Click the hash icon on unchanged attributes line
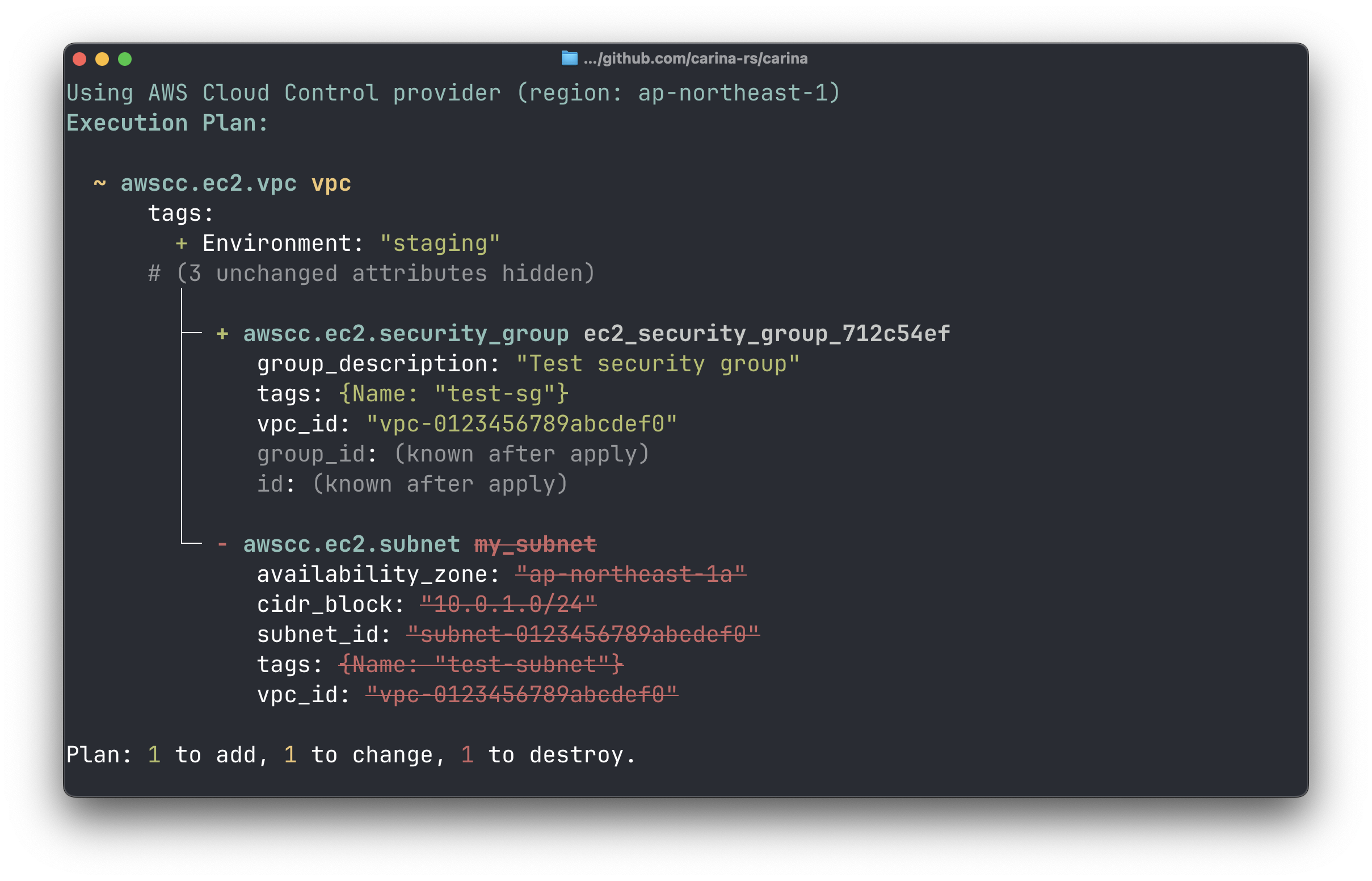Viewport: 1372px width, 881px height. (153, 273)
